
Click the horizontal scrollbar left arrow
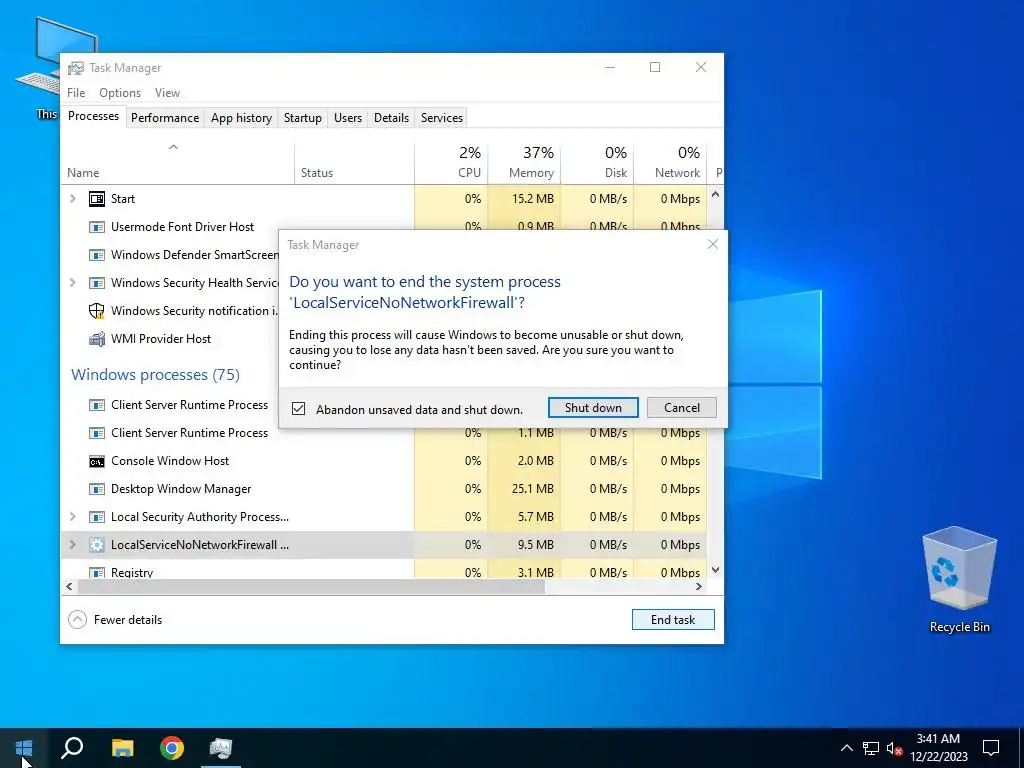[x=69, y=587]
